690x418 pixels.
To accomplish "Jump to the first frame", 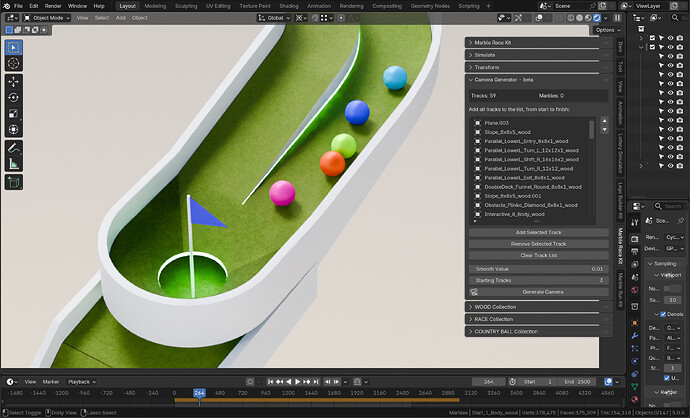I will coord(270,382).
